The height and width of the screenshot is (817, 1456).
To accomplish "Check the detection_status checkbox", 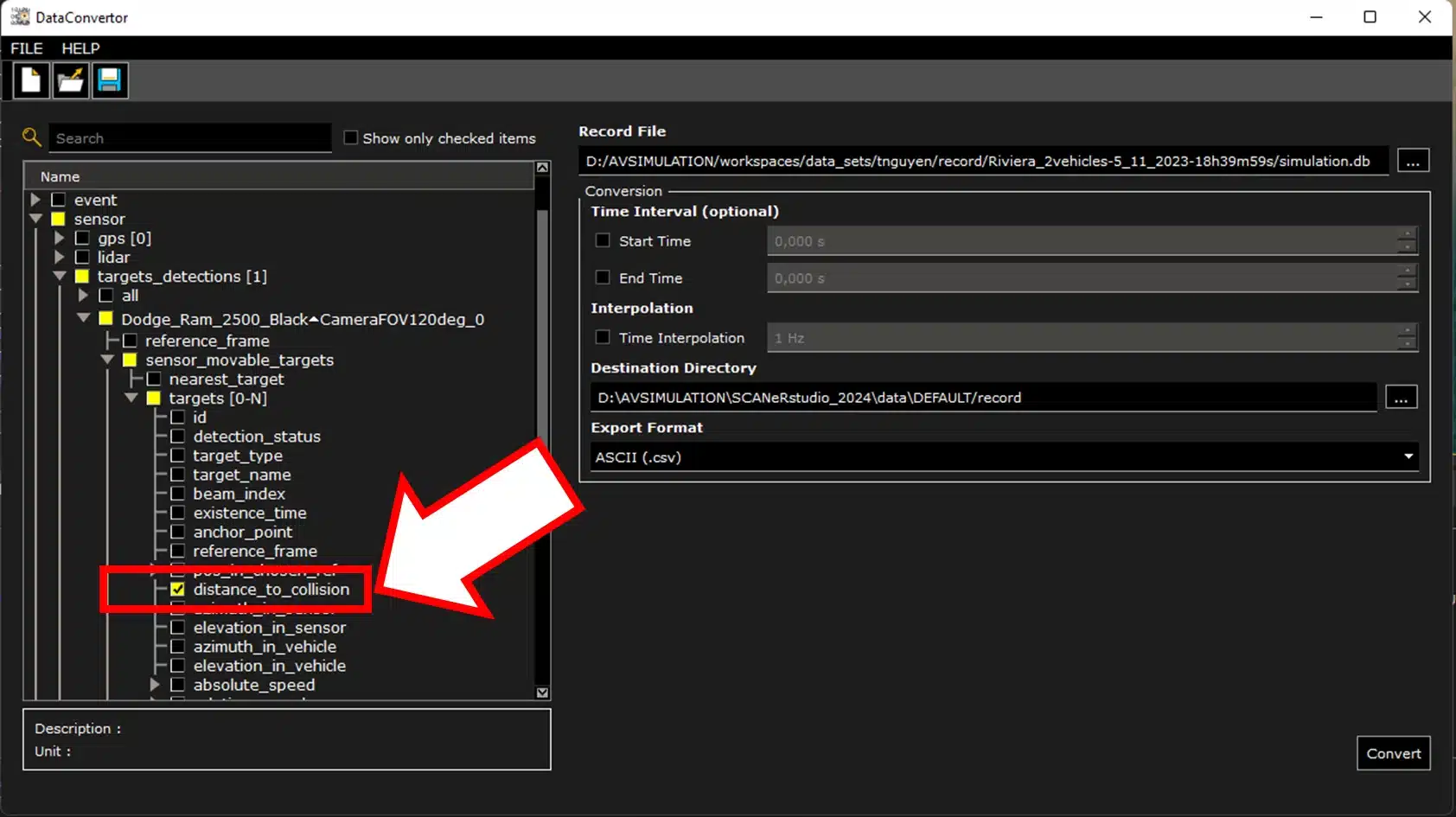I will 178,437.
